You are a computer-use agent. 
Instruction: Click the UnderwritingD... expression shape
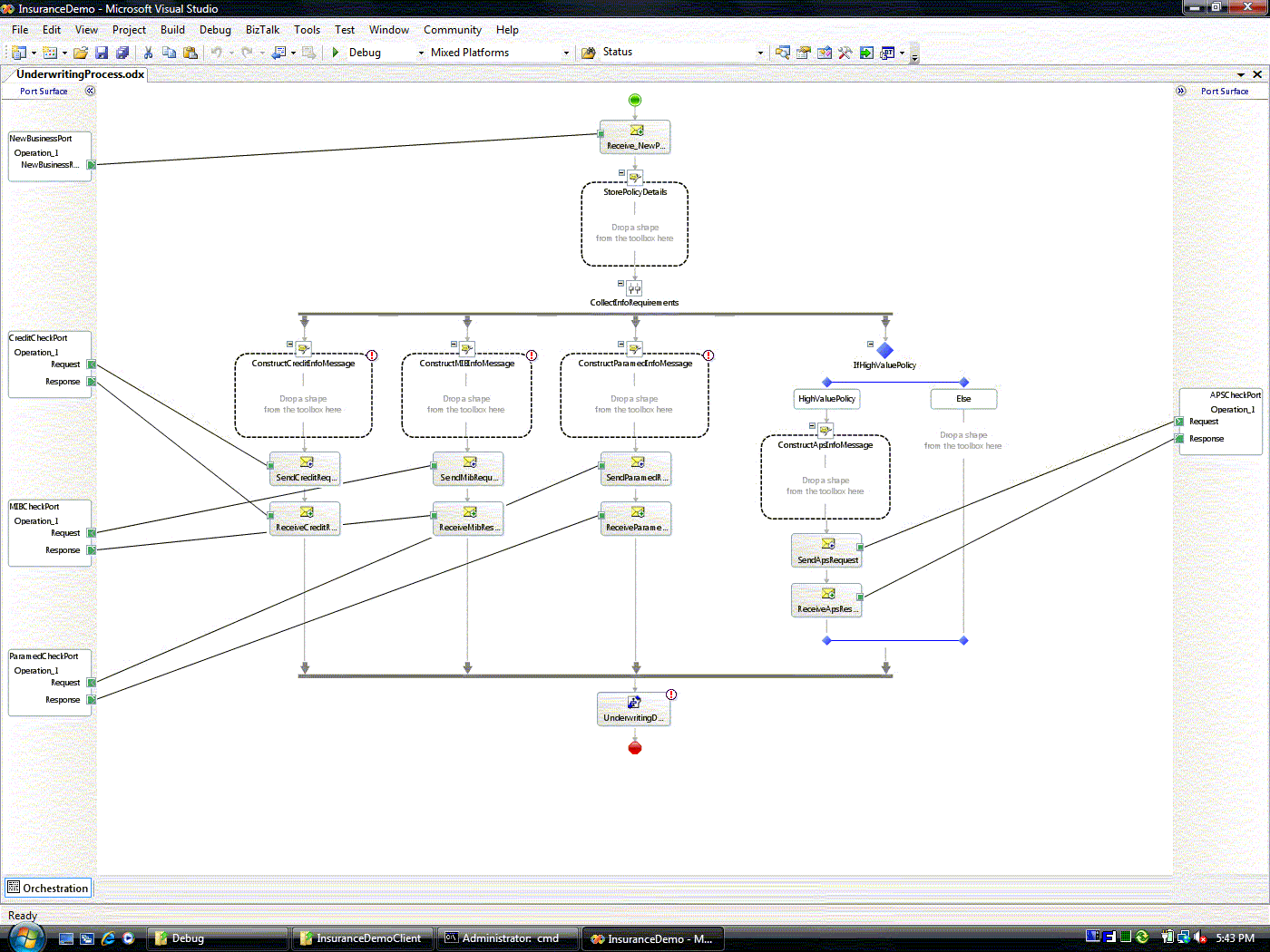click(634, 709)
